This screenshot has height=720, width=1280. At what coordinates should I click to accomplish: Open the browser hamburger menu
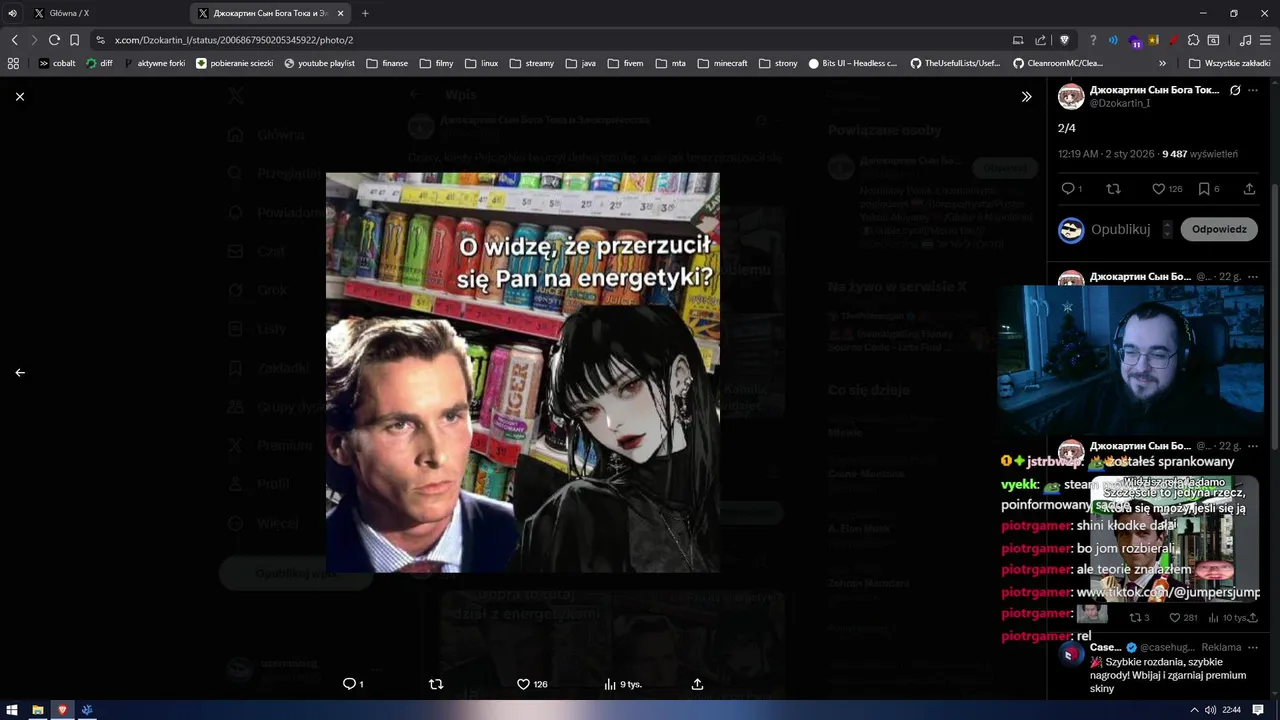pyautogui.click(x=1266, y=40)
